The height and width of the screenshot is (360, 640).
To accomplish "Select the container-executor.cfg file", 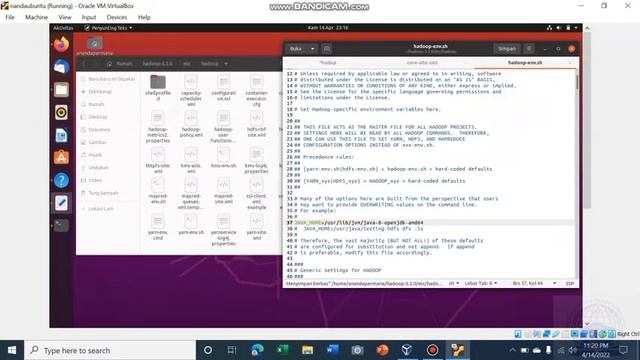I will point(256,90).
